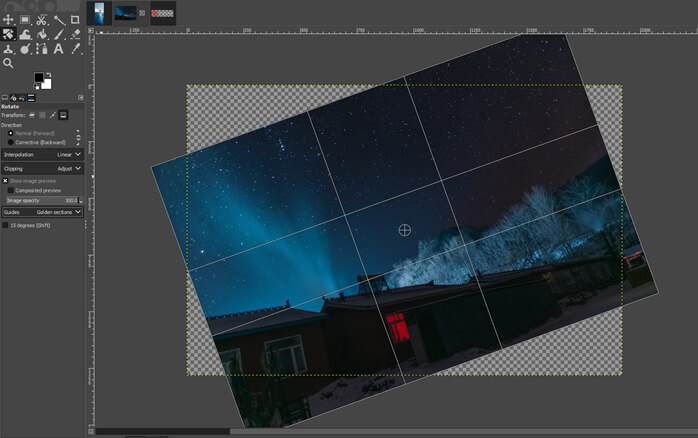Adjust the Image opacity slider
This screenshot has height=438, width=698.
pyautogui.click(x=42, y=201)
